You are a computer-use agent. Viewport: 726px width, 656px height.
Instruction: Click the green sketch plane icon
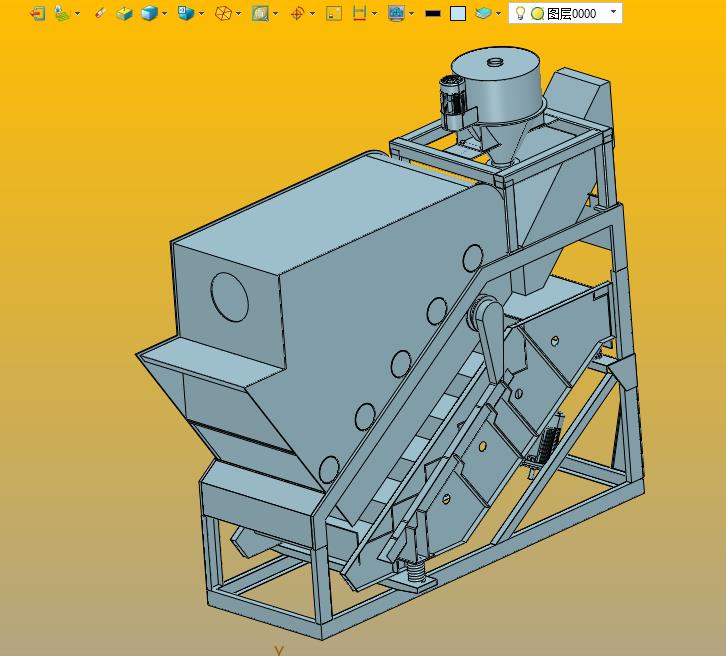click(62, 13)
